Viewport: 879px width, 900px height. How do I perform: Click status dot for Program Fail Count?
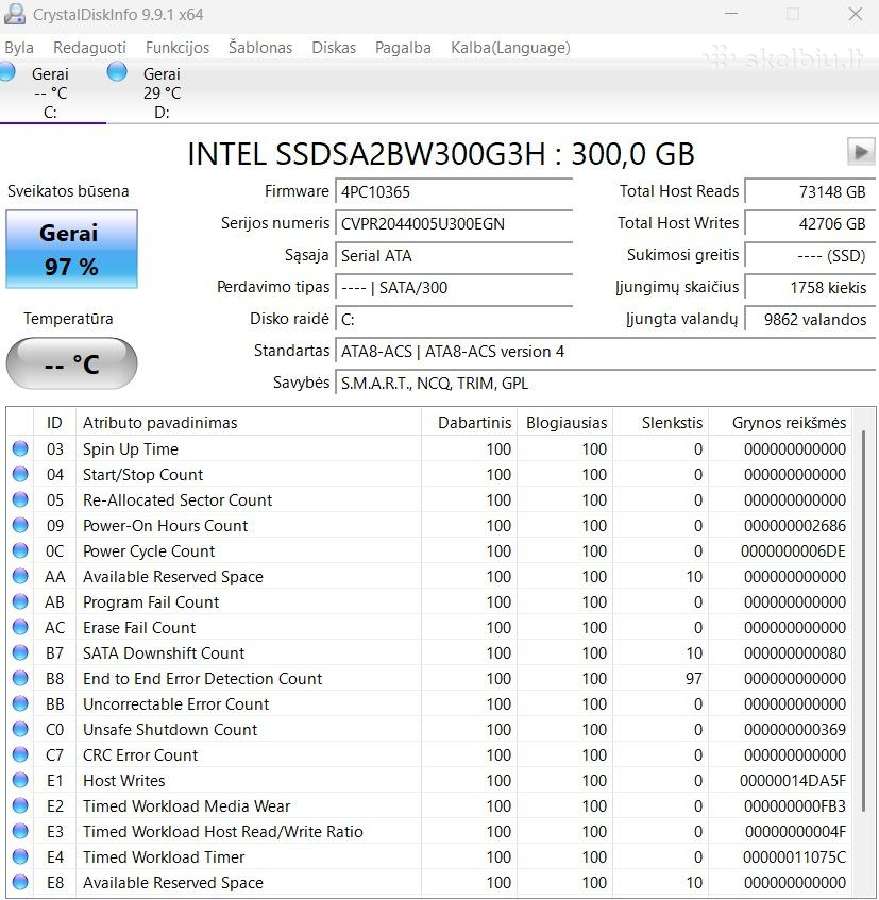pyautogui.click(x=21, y=602)
